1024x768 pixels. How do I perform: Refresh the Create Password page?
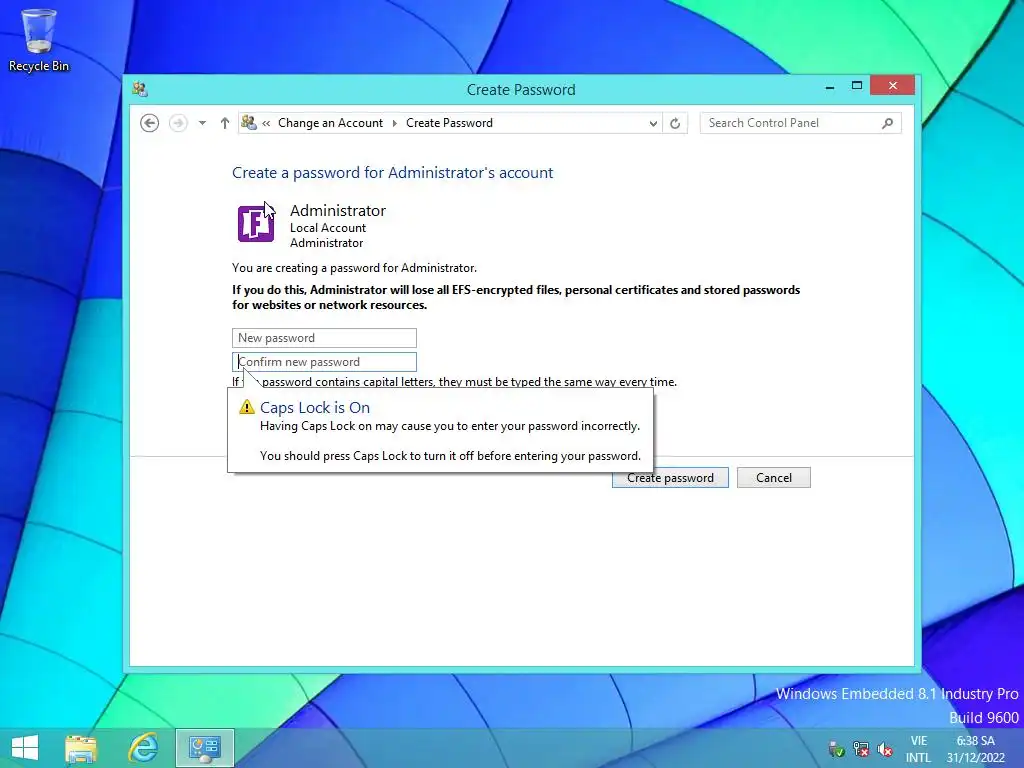coord(675,123)
